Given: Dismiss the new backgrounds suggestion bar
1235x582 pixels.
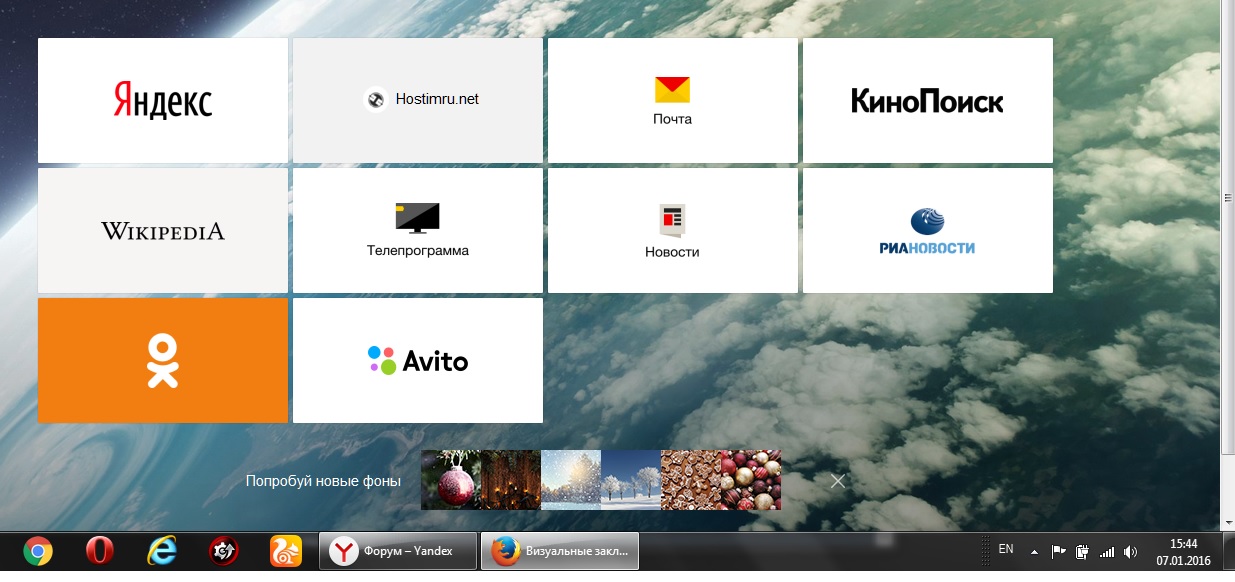Looking at the screenshot, I should [838, 481].
